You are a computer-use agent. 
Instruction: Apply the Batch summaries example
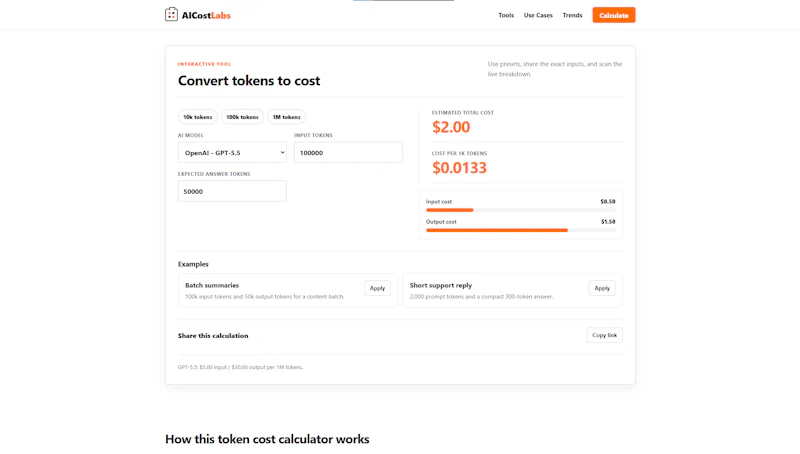click(377, 288)
